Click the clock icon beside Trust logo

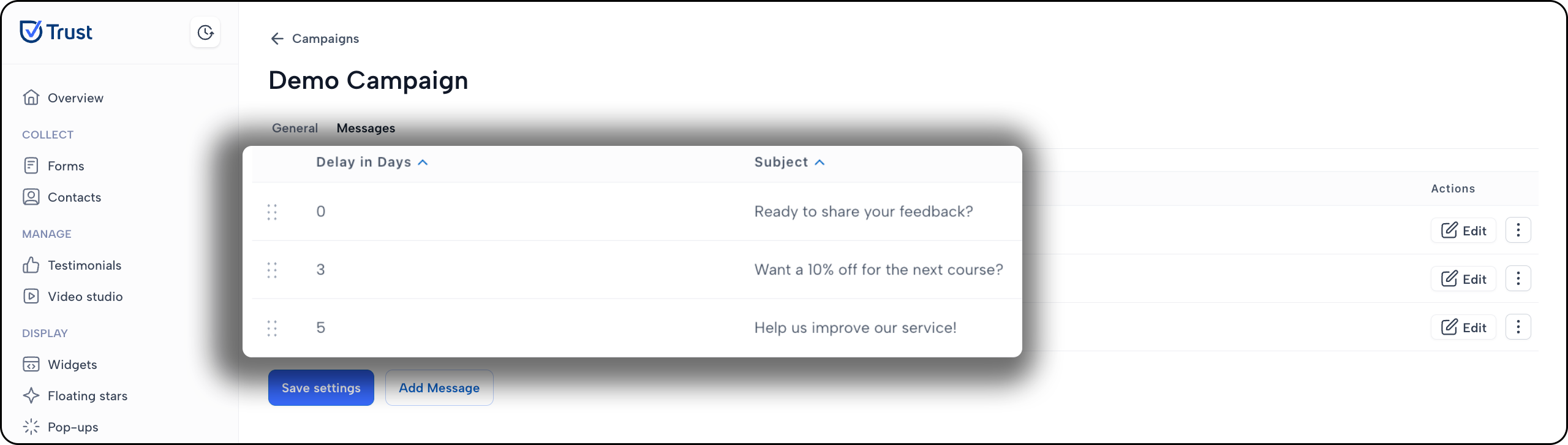[x=205, y=32]
